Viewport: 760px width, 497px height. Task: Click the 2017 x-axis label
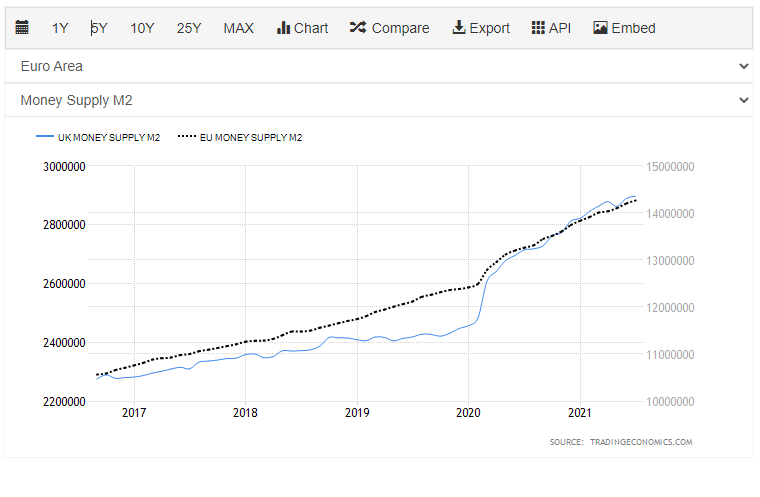(x=134, y=413)
